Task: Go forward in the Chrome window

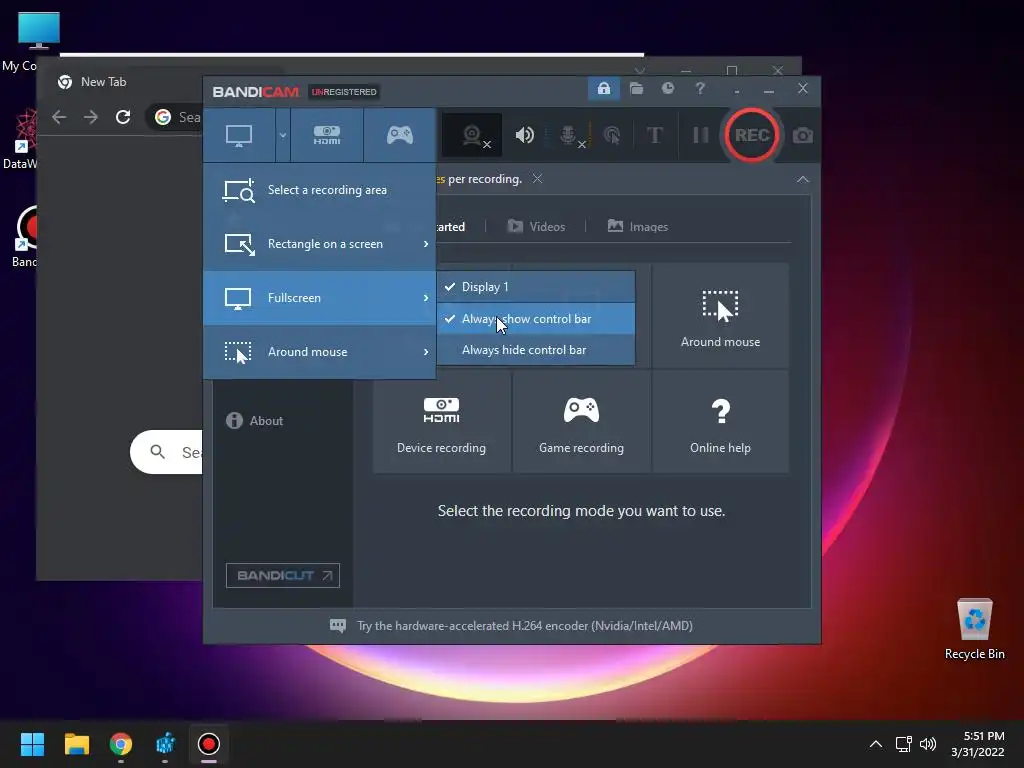Action: tap(91, 117)
